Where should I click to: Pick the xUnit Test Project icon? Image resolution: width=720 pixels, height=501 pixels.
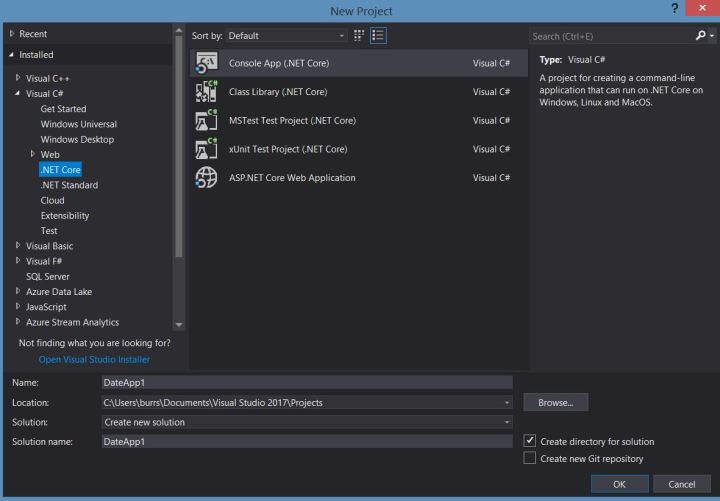[205, 150]
